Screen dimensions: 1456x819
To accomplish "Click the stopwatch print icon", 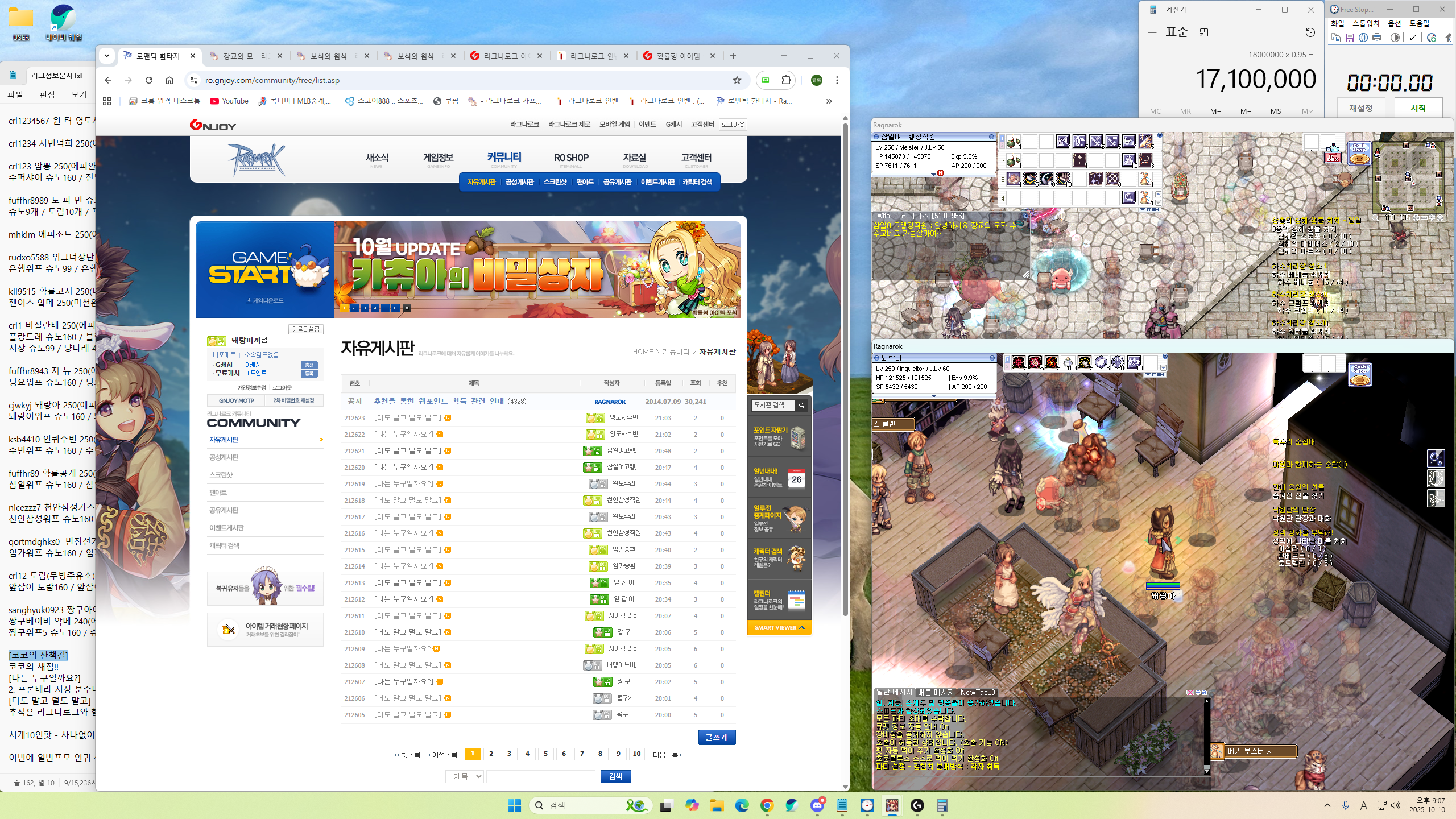I will pyautogui.click(x=1377, y=38).
